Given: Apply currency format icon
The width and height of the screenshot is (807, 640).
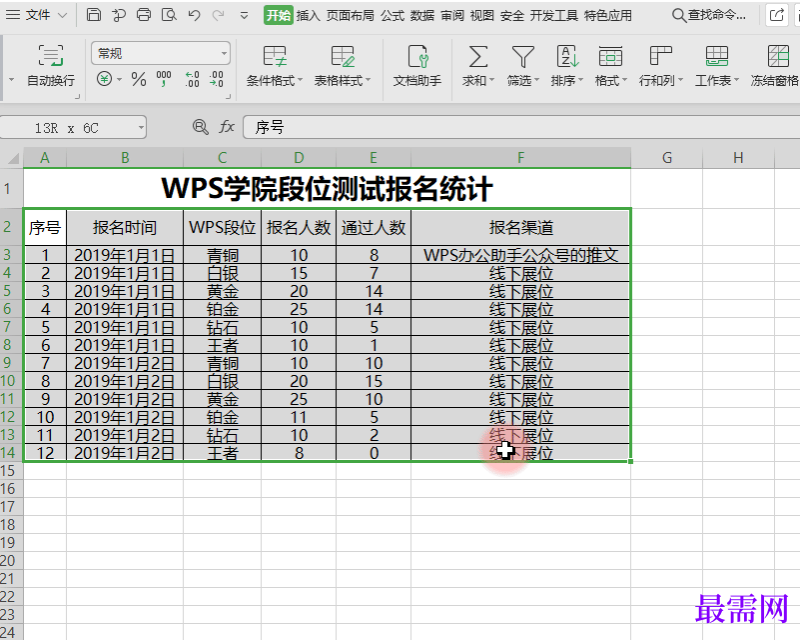Looking at the screenshot, I should (104, 79).
